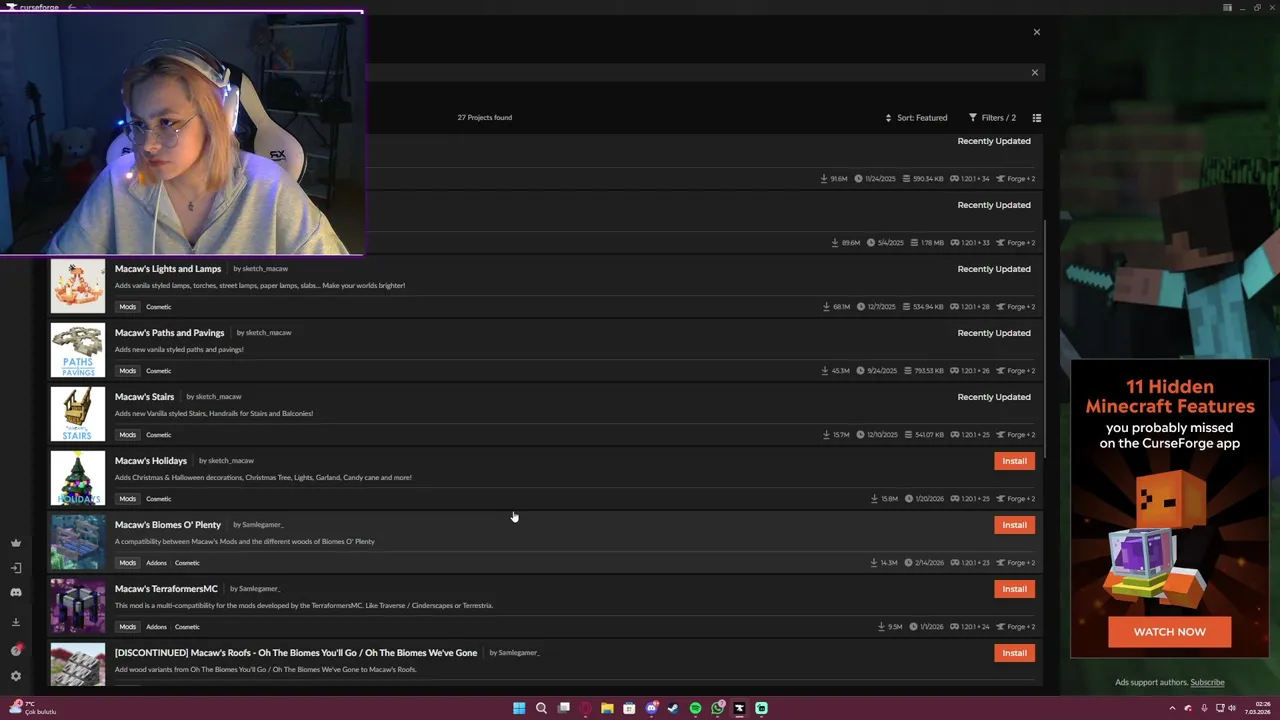Screen dimensions: 1280x720
Task: Open the downloads icon in sidebar
Action: pos(15,622)
